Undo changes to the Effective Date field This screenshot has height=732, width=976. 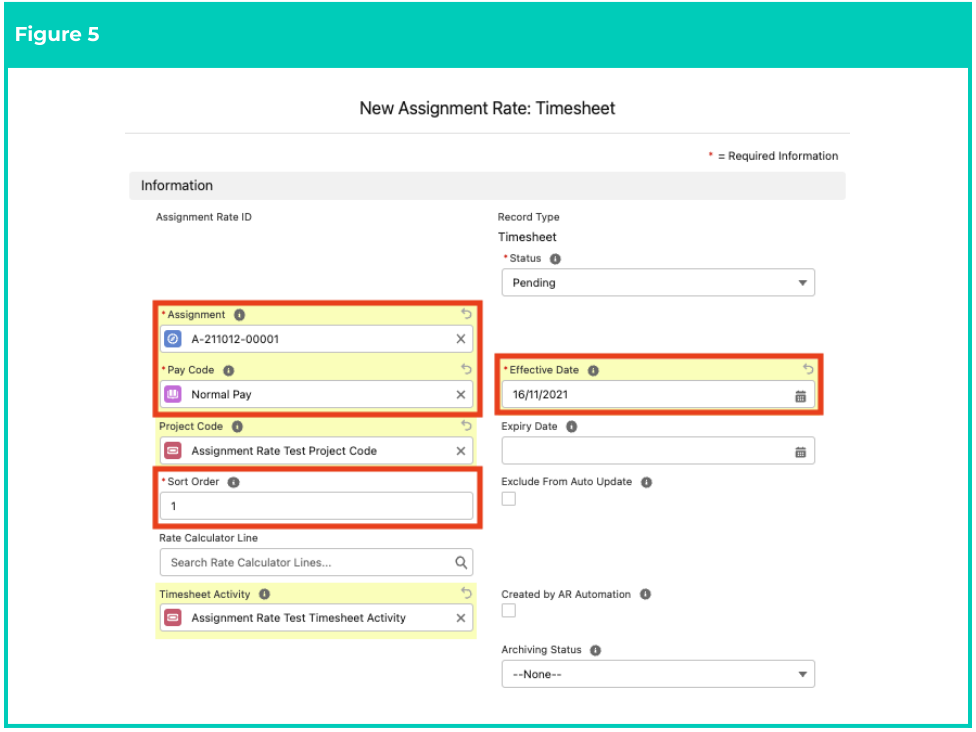(808, 369)
